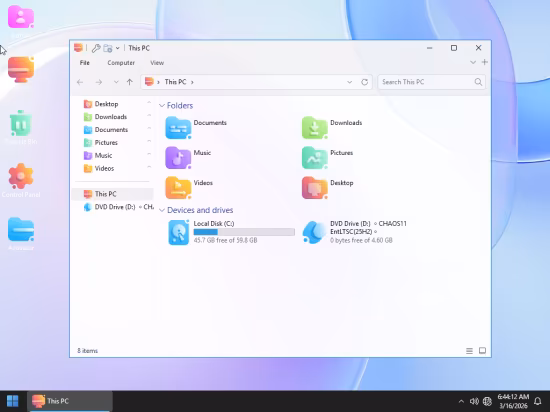This screenshot has height=412, width=550.
Task: Click the New folder icon in title bar
Action: [108, 48]
